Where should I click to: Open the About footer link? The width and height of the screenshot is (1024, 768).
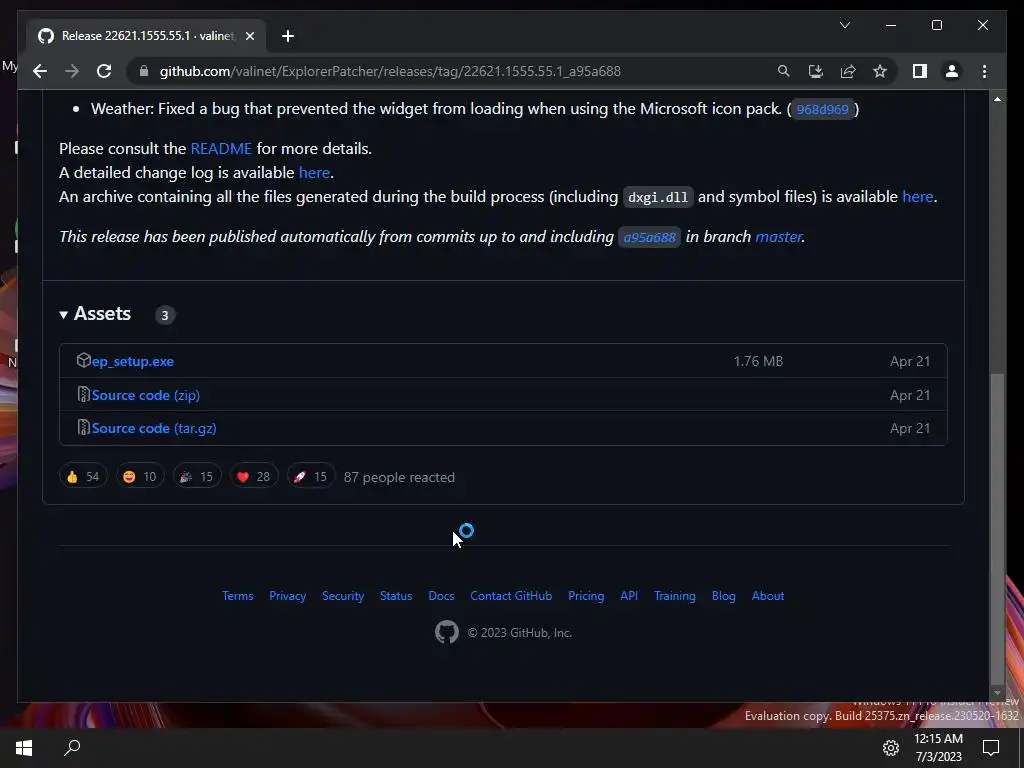[768, 596]
